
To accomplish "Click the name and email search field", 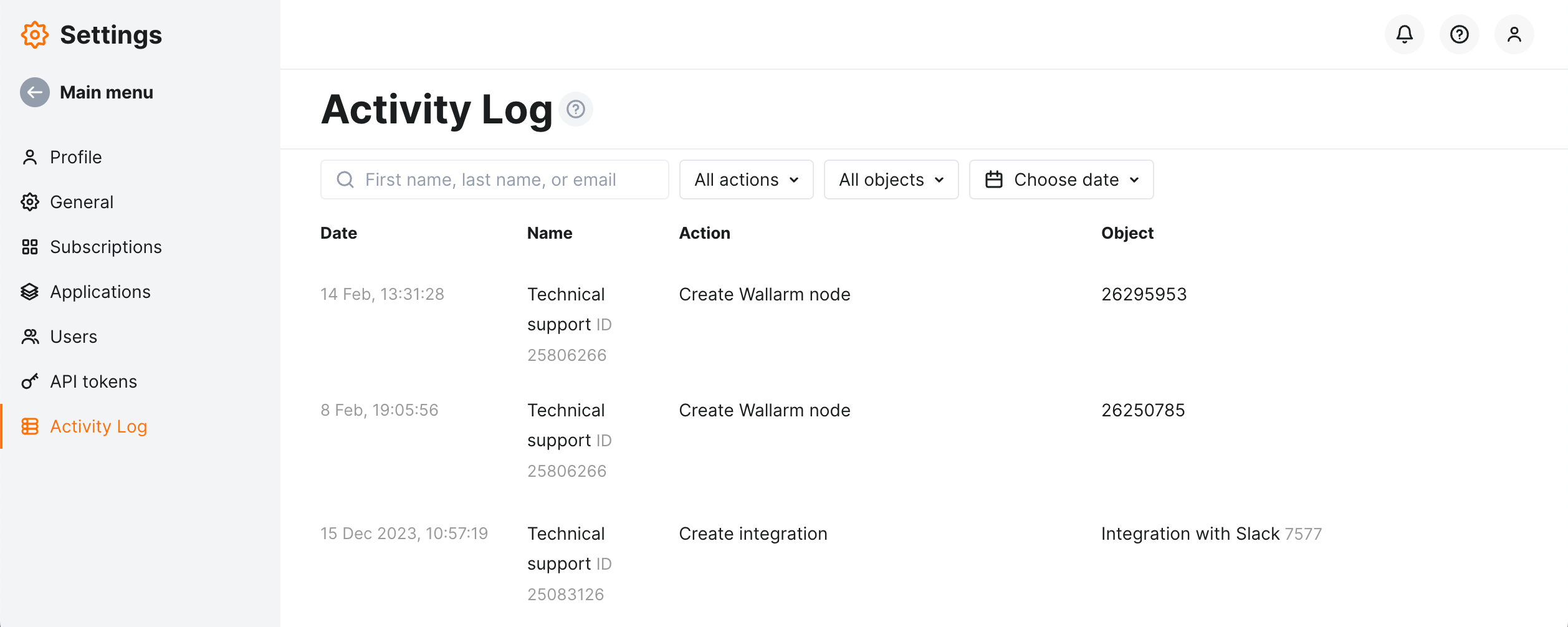I will (492, 179).
